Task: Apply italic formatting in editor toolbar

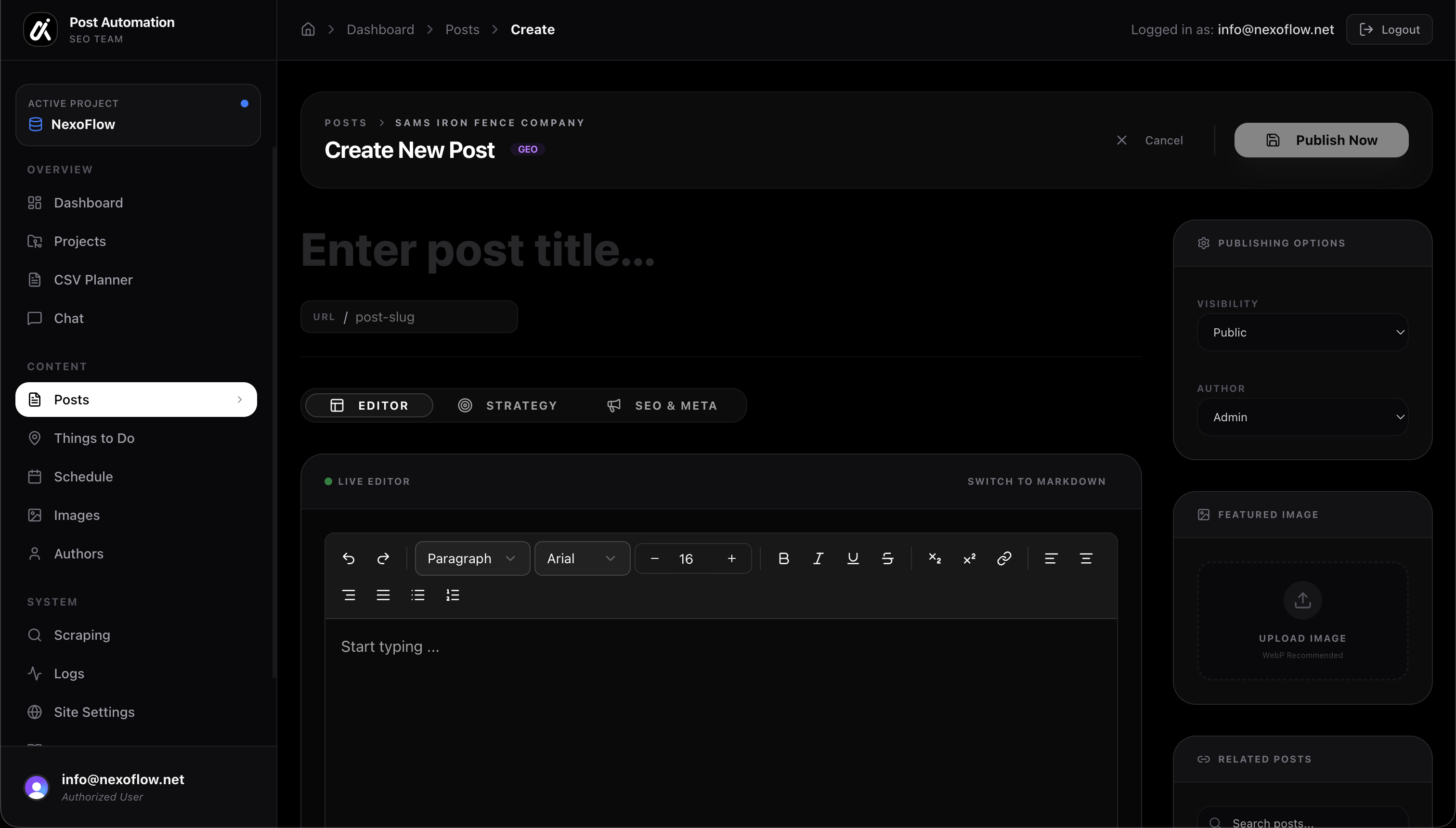Action: (818, 558)
